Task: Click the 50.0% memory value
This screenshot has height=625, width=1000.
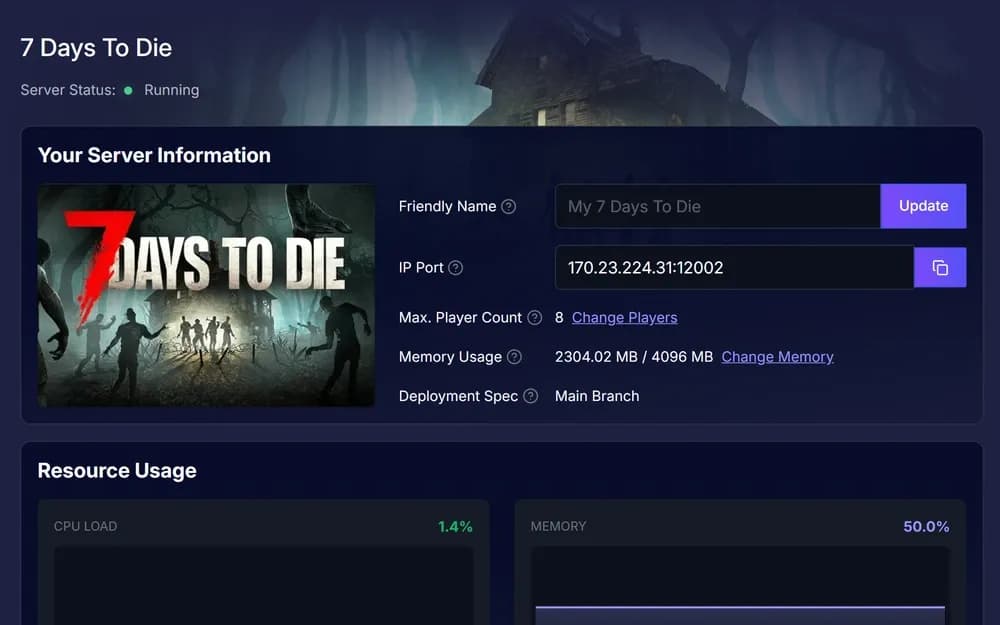Action: (x=926, y=527)
